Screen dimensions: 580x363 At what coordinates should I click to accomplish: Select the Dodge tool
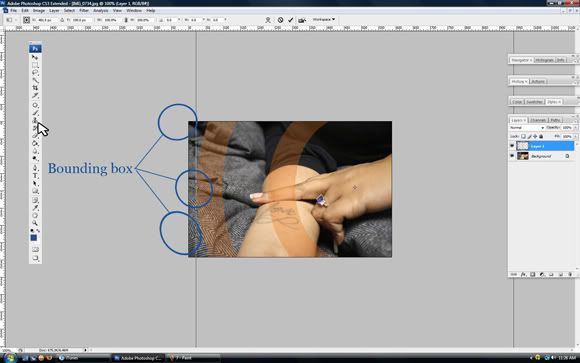[x=35, y=158]
